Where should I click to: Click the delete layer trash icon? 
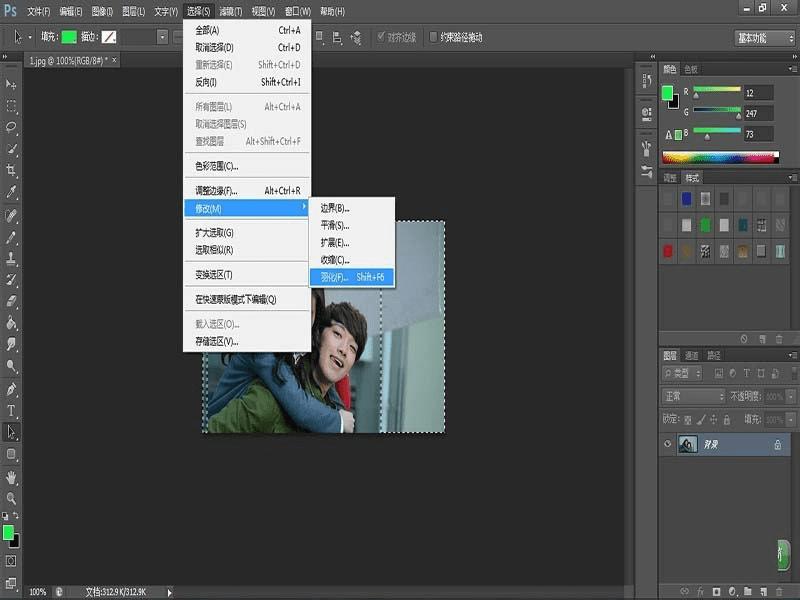point(779,591)
